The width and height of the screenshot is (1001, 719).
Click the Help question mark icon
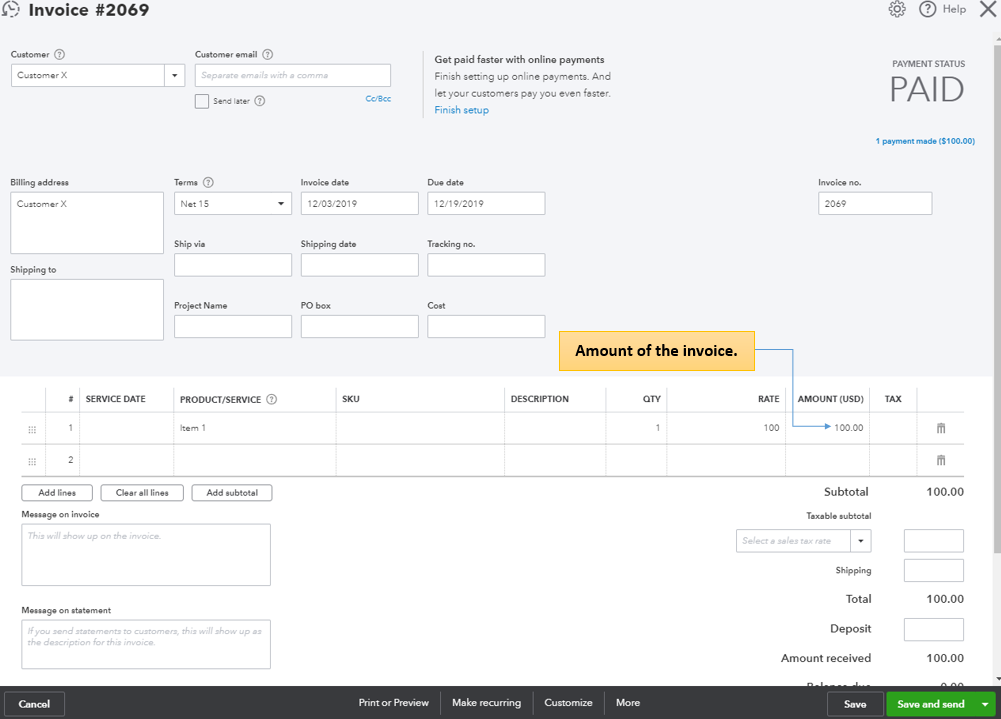click(927, 9)
